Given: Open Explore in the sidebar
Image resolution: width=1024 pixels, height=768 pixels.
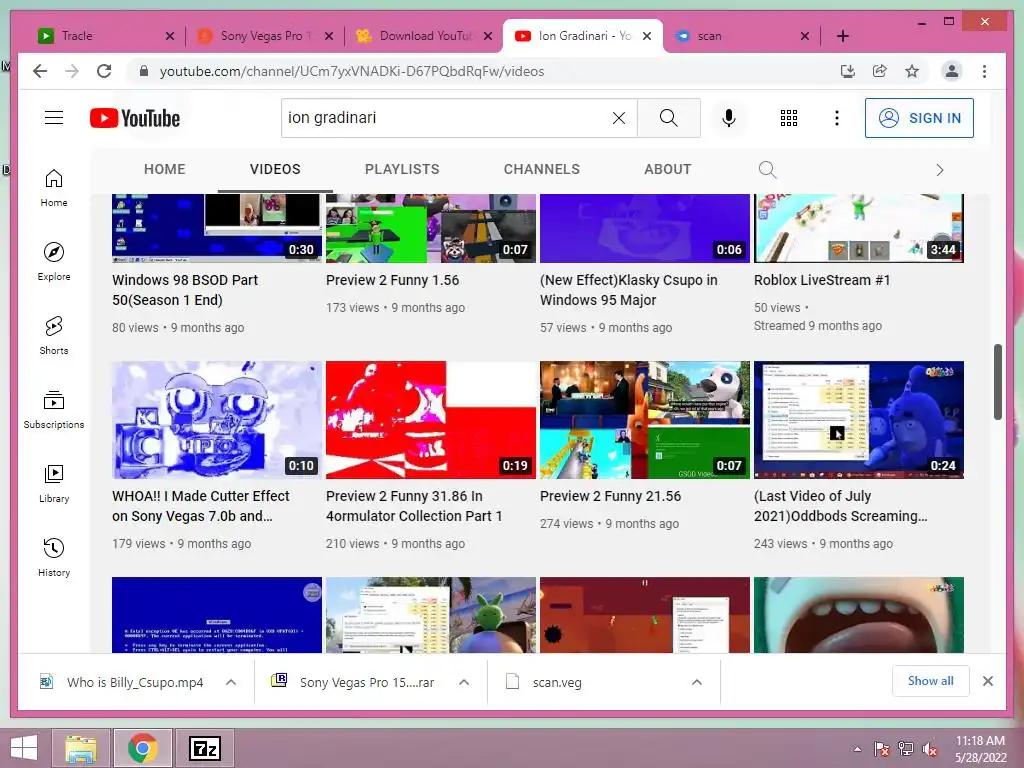Looking at the screenshot, I should click(54, 262).
